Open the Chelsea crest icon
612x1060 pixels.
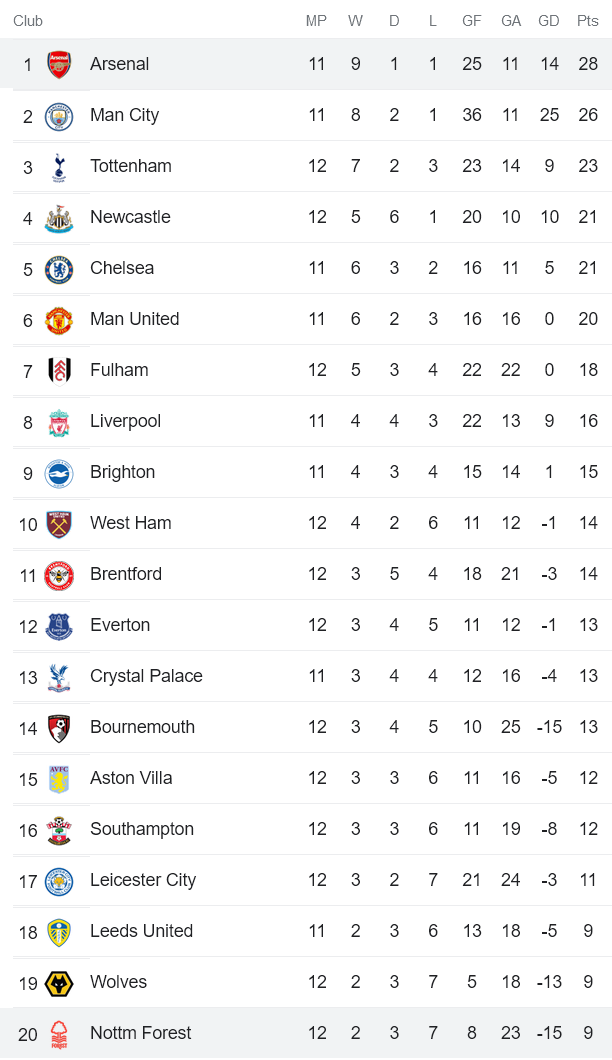click(59, 269)
